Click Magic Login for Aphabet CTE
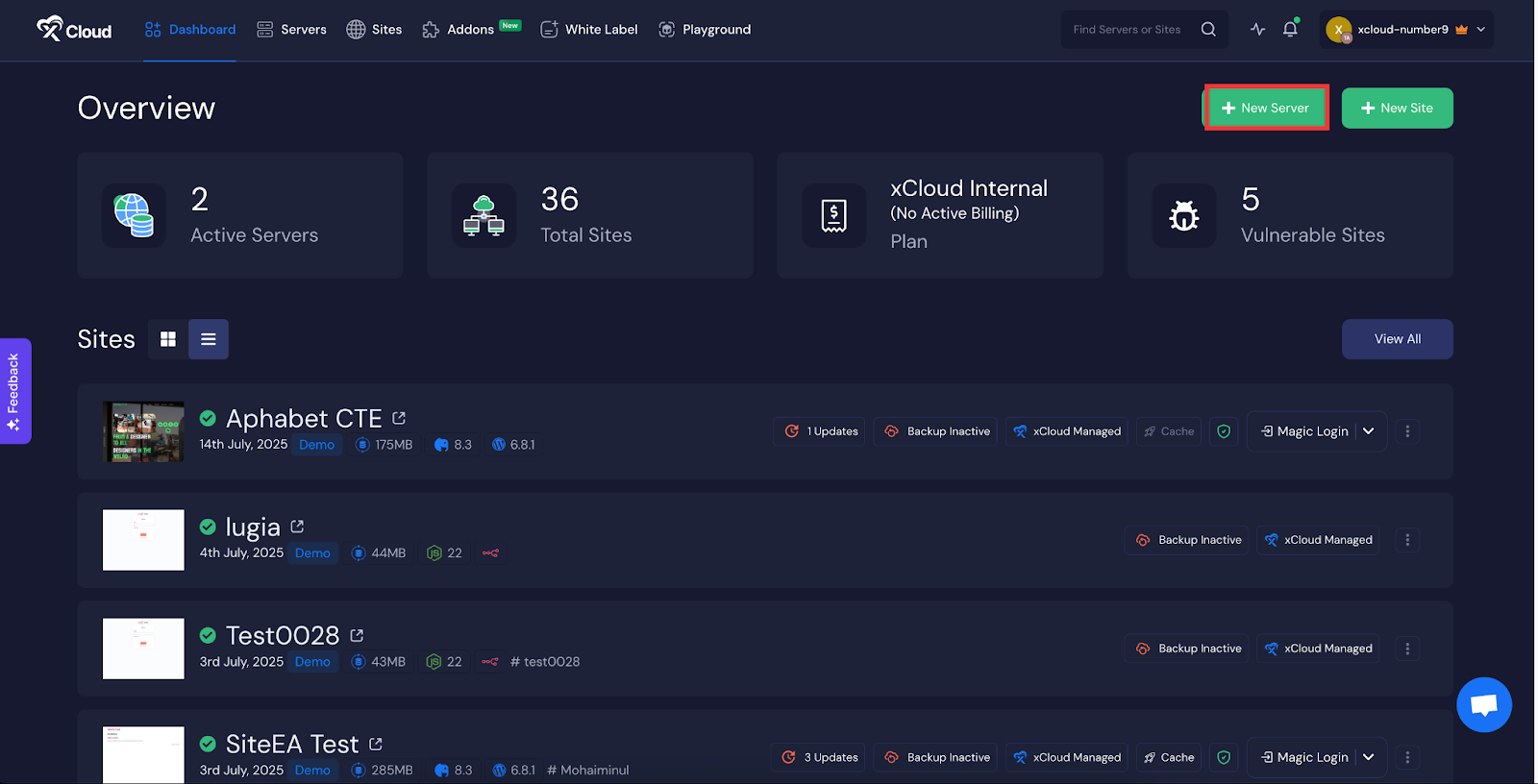Viewport: 1538px width, 784px height. click(x=1304, y=431)
